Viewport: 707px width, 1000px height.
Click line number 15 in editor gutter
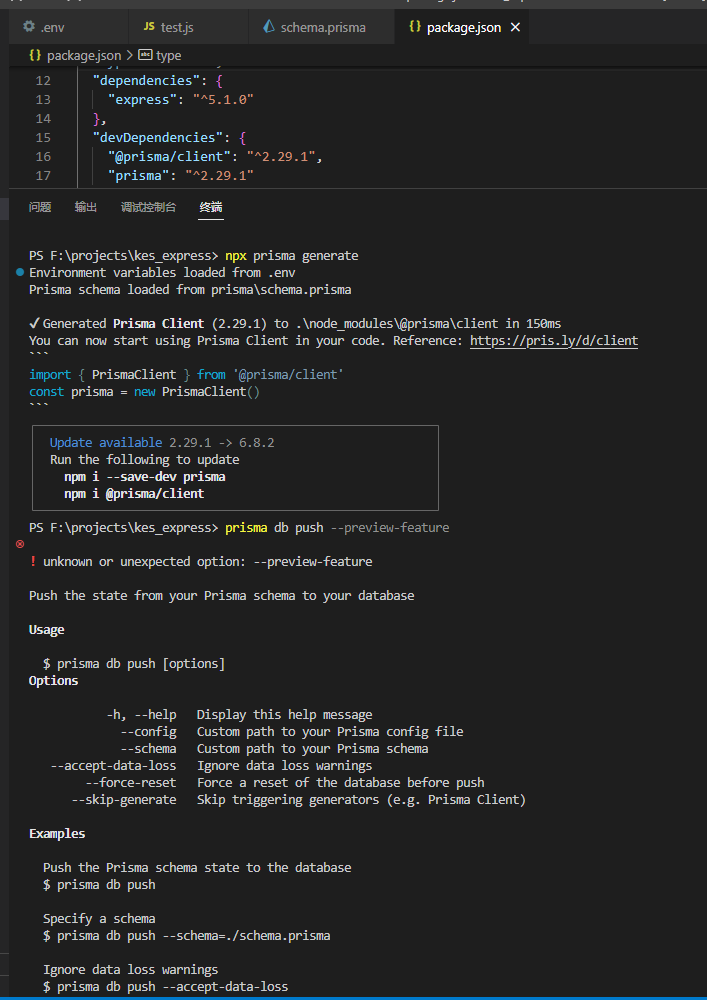click(x=42, y=137)
